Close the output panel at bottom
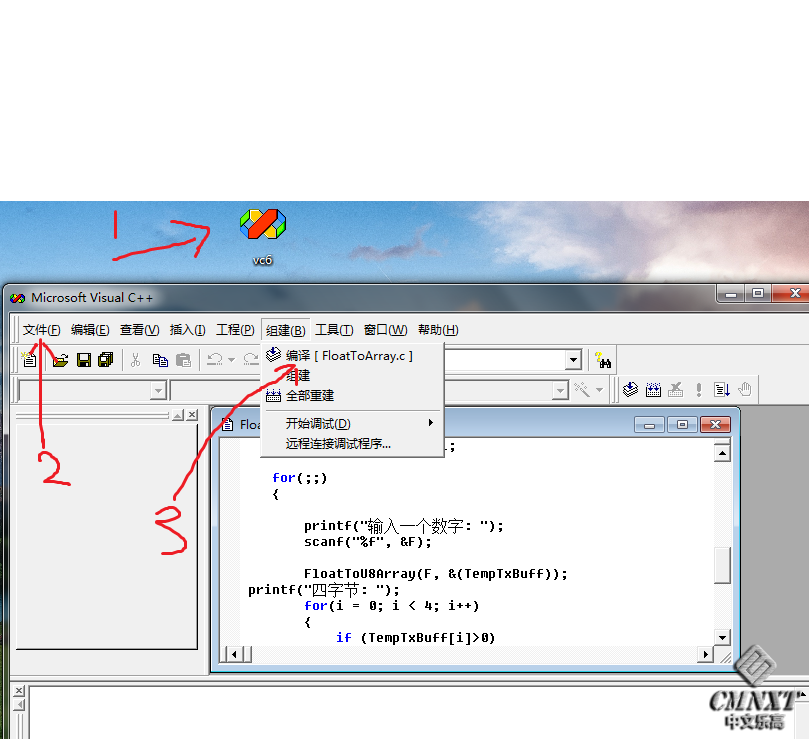Viewport: 809px width, 739px height. [19, 690]
